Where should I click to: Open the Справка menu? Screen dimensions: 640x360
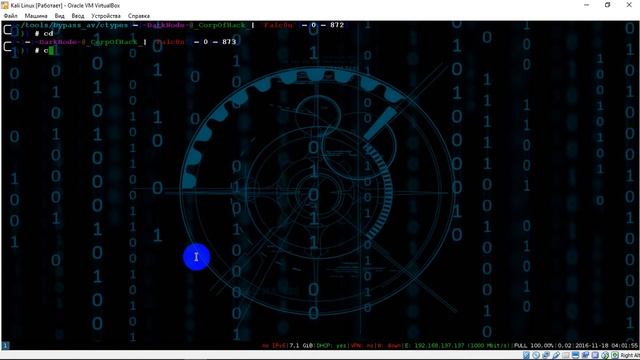pos(139,16)
